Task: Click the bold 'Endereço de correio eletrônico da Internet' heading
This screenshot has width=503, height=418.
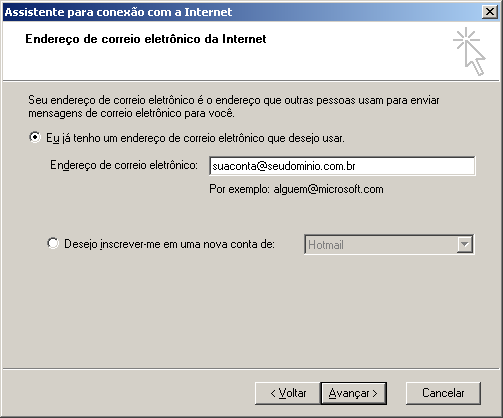Action: [x=146, y=39]
